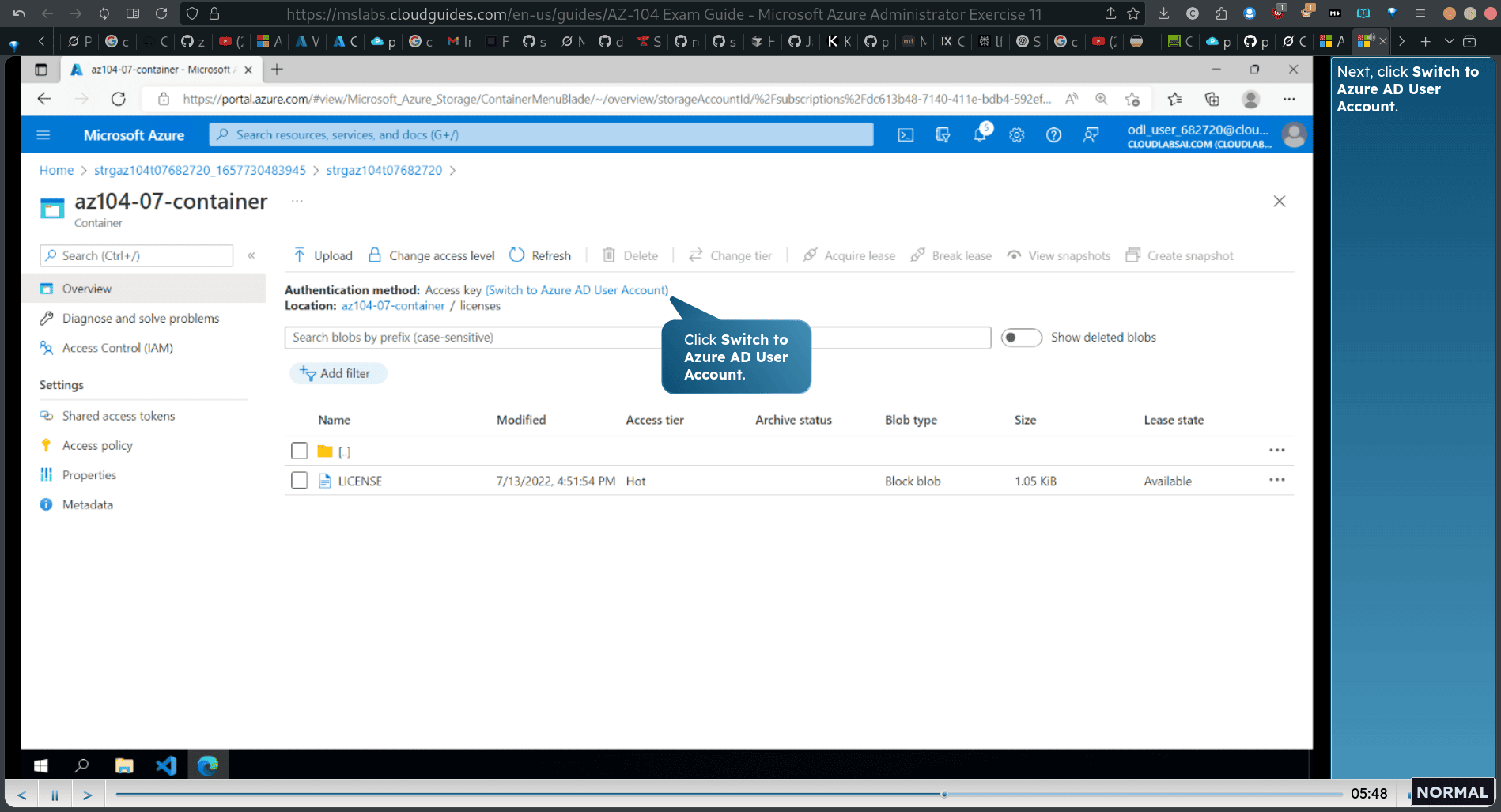Open the Directories and subscriptions filter icon
Image resolution: width=1501 pixels, height=812 pixels.
943,135
